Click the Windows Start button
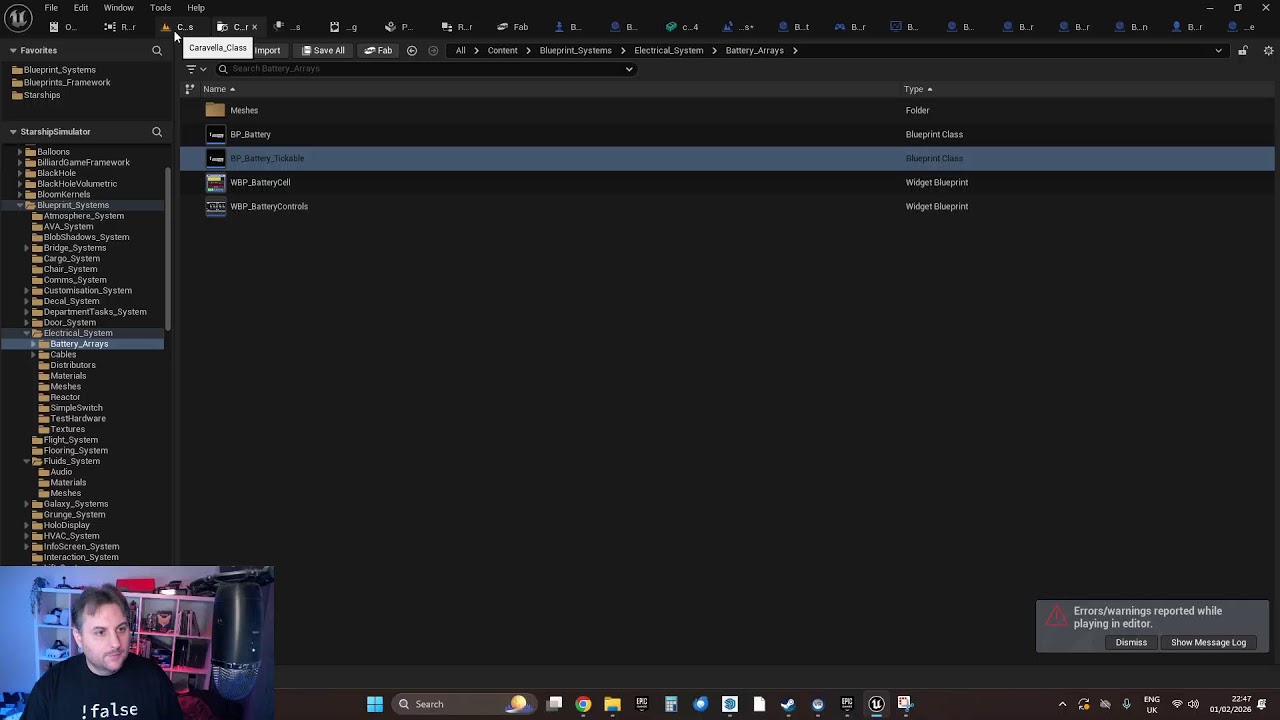 click(375, 704)
